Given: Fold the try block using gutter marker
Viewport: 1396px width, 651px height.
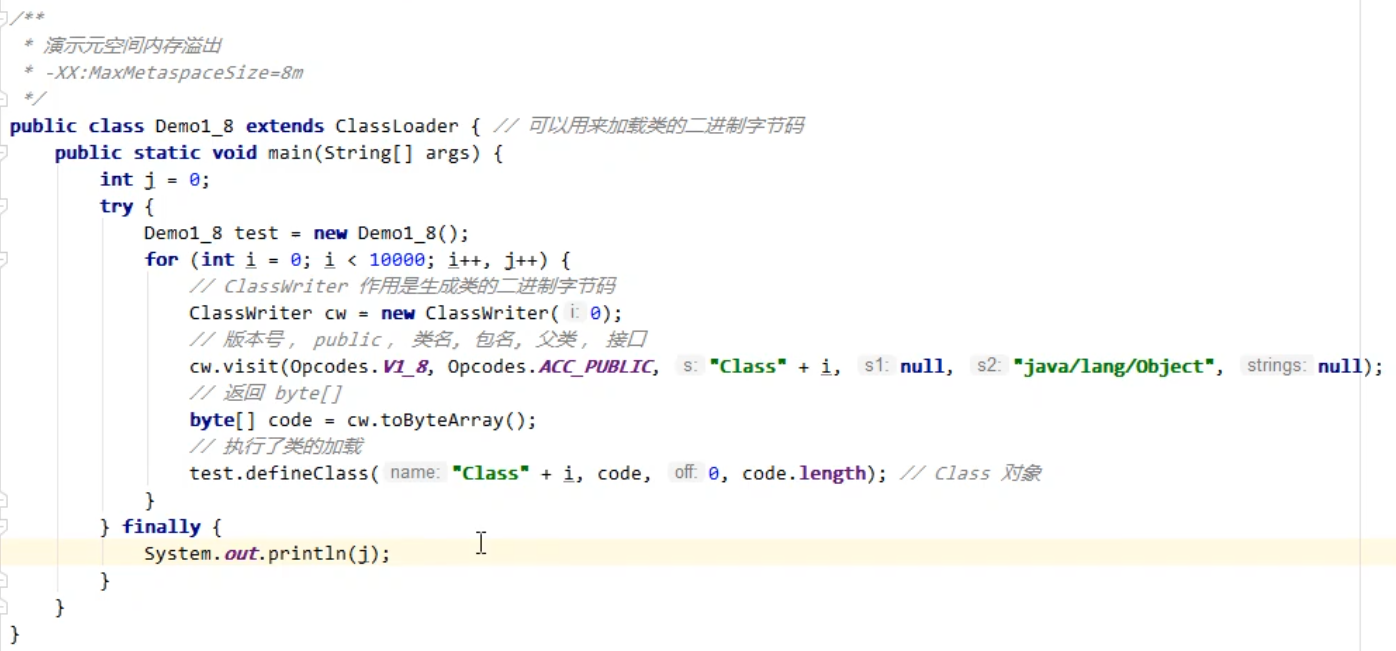Looking at the screenshot, I should 4,207.
